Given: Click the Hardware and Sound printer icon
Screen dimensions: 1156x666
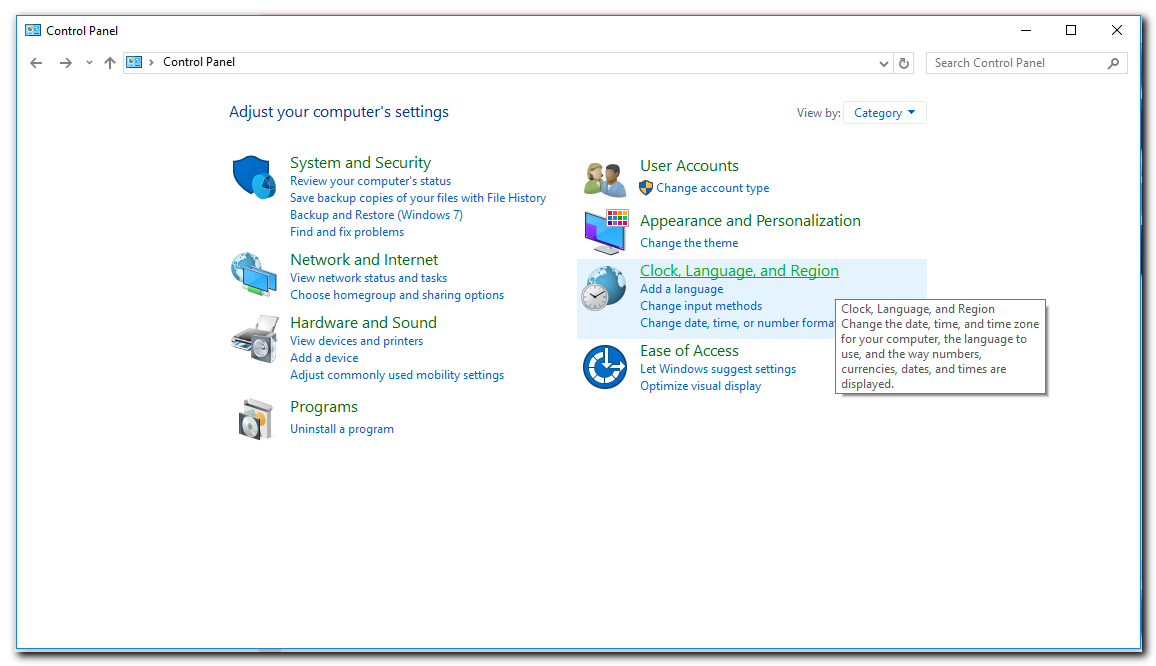Looking at the screenshot, I should (x=254, y=338).
